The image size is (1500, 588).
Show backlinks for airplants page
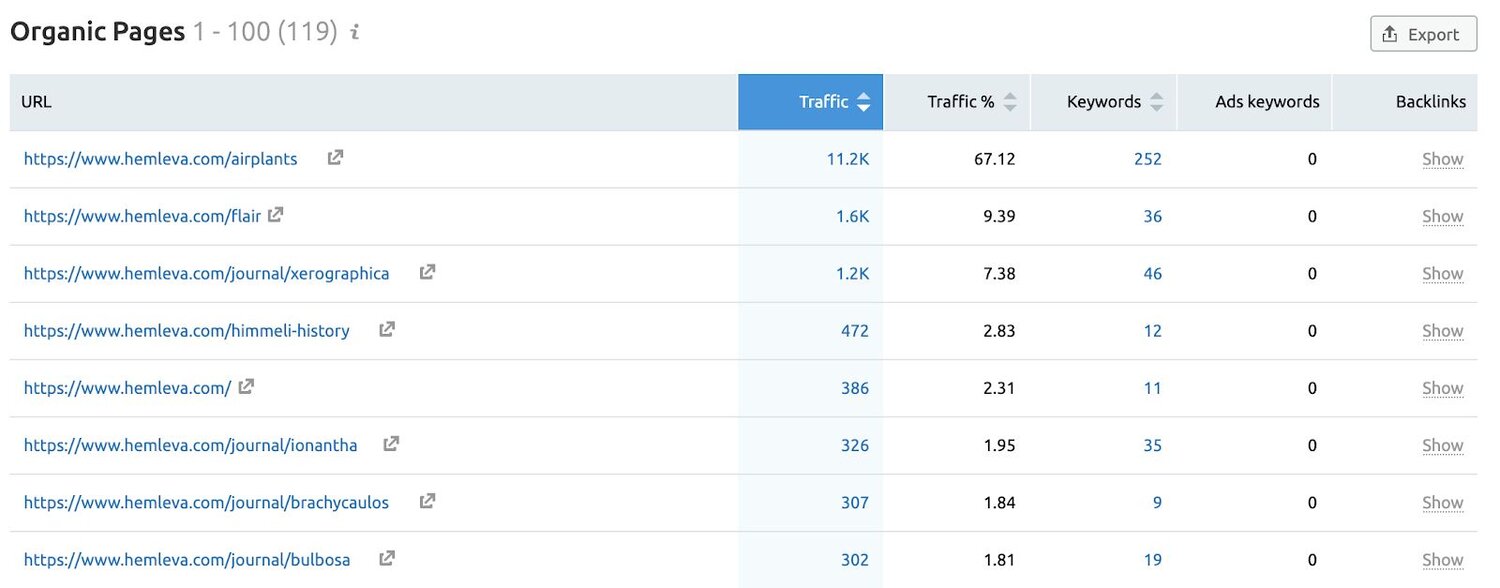[x=1442, y=159]
